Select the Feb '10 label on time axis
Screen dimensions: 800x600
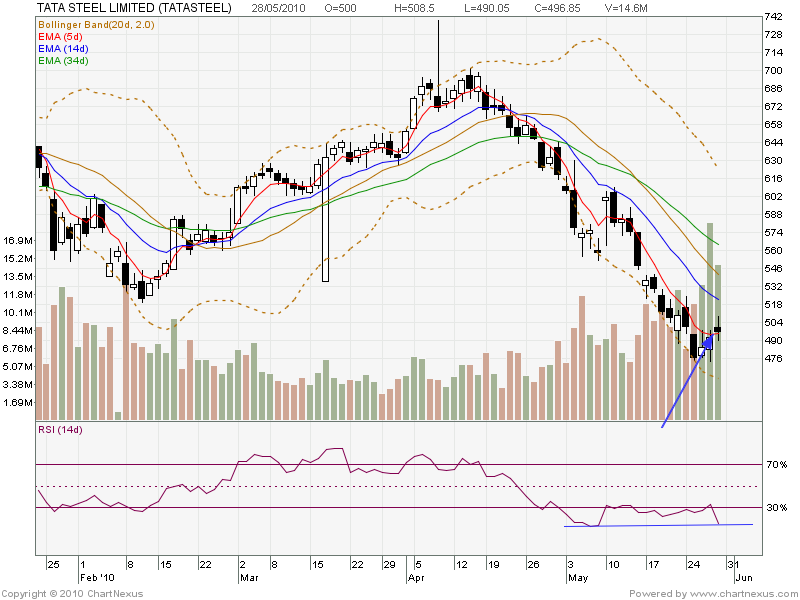pos(98,578)
